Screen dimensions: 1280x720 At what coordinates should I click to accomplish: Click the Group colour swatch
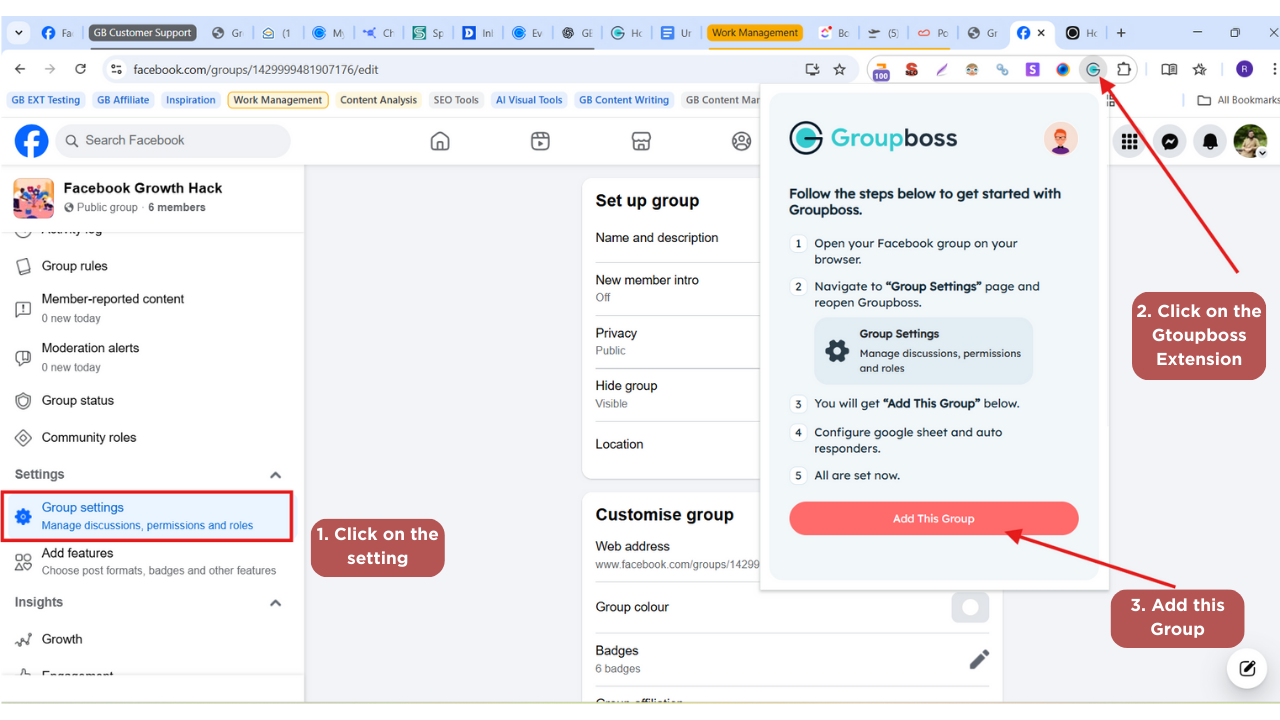coord(969,607)
